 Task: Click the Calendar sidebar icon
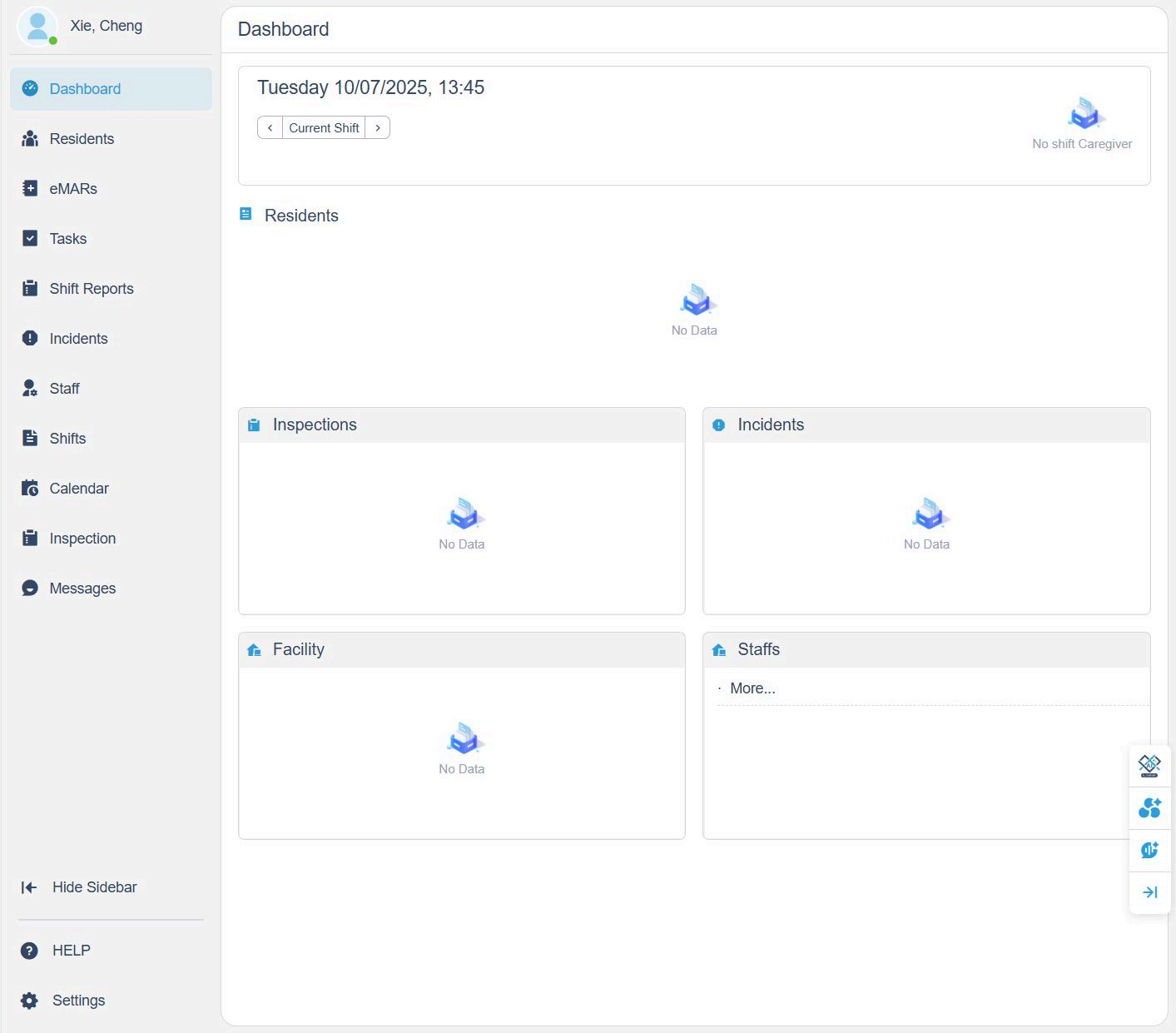pyautogui.click(x=30, y=489)
